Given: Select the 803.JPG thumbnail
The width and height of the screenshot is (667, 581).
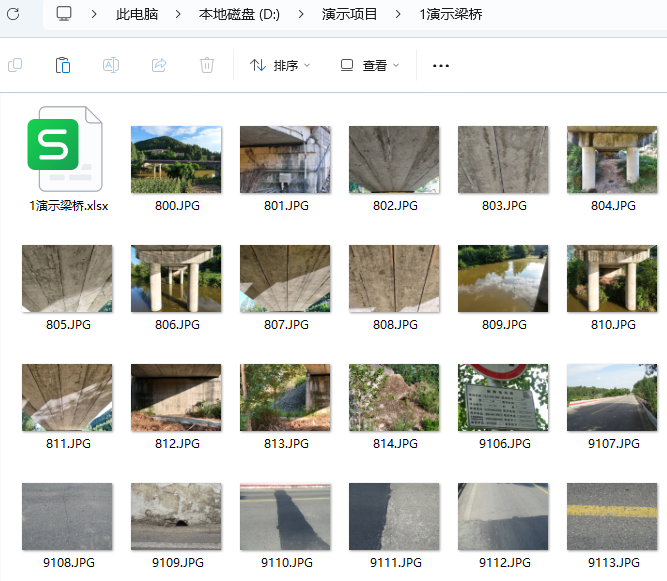Looking at the screenshot, I should [503, 159].
